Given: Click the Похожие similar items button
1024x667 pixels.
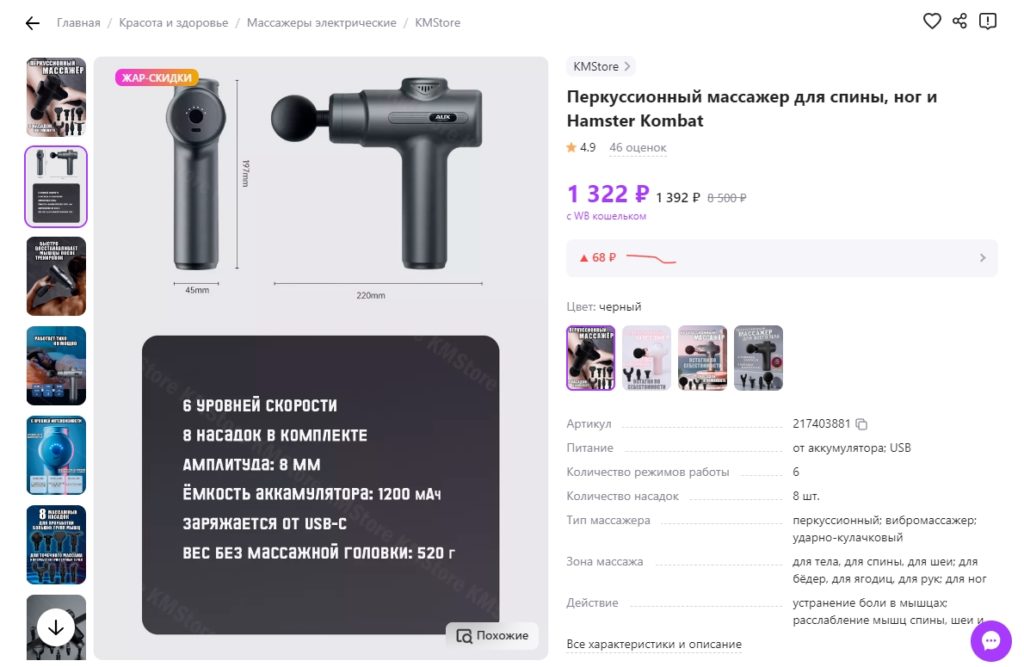Looking at the screenshot, I should (x=492, y=636).
